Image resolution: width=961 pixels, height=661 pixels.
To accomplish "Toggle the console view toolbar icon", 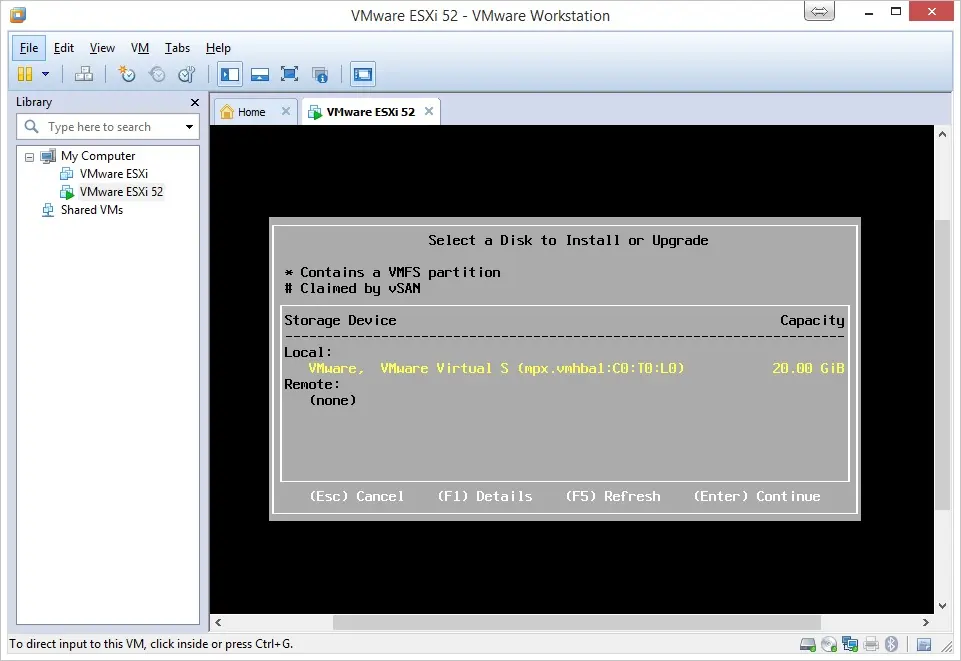I will 363,74.
